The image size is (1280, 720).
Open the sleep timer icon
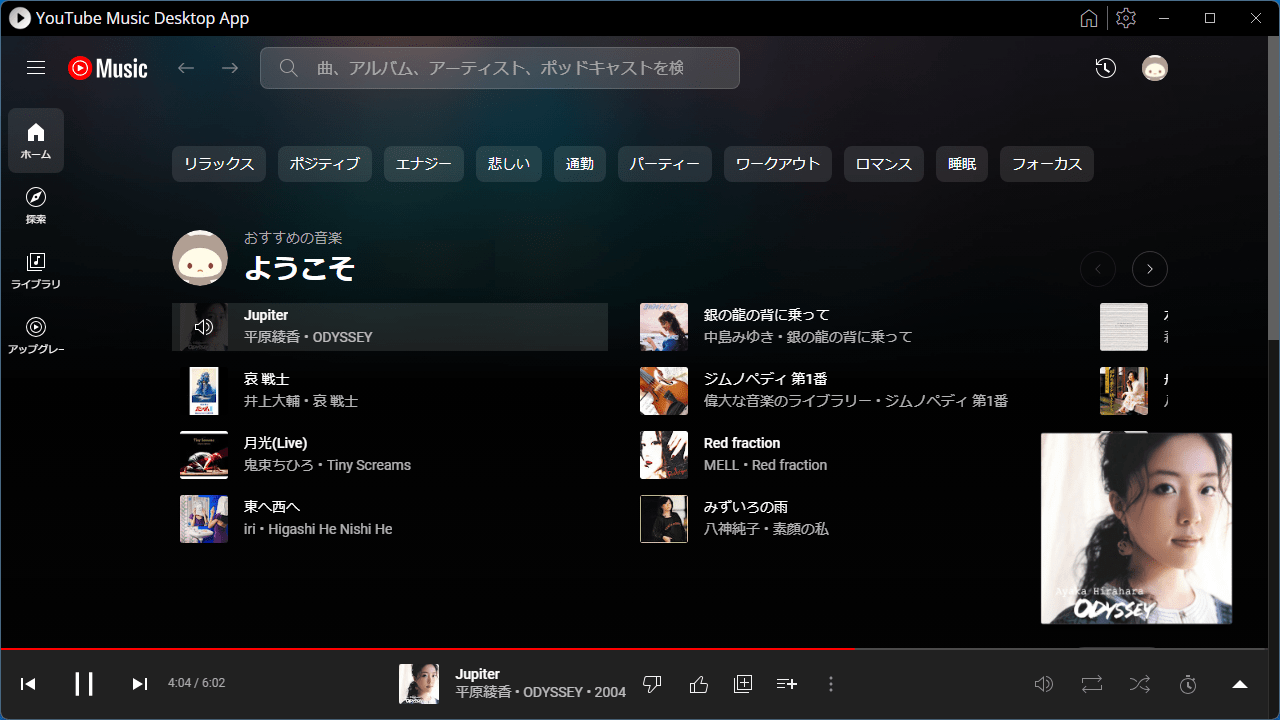(1188, 684)
